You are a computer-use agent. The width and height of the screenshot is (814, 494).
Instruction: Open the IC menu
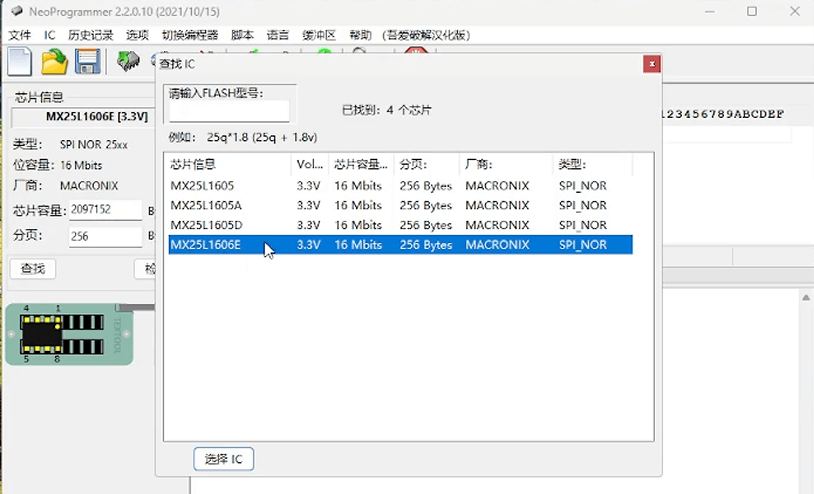(x=49, y=35)
